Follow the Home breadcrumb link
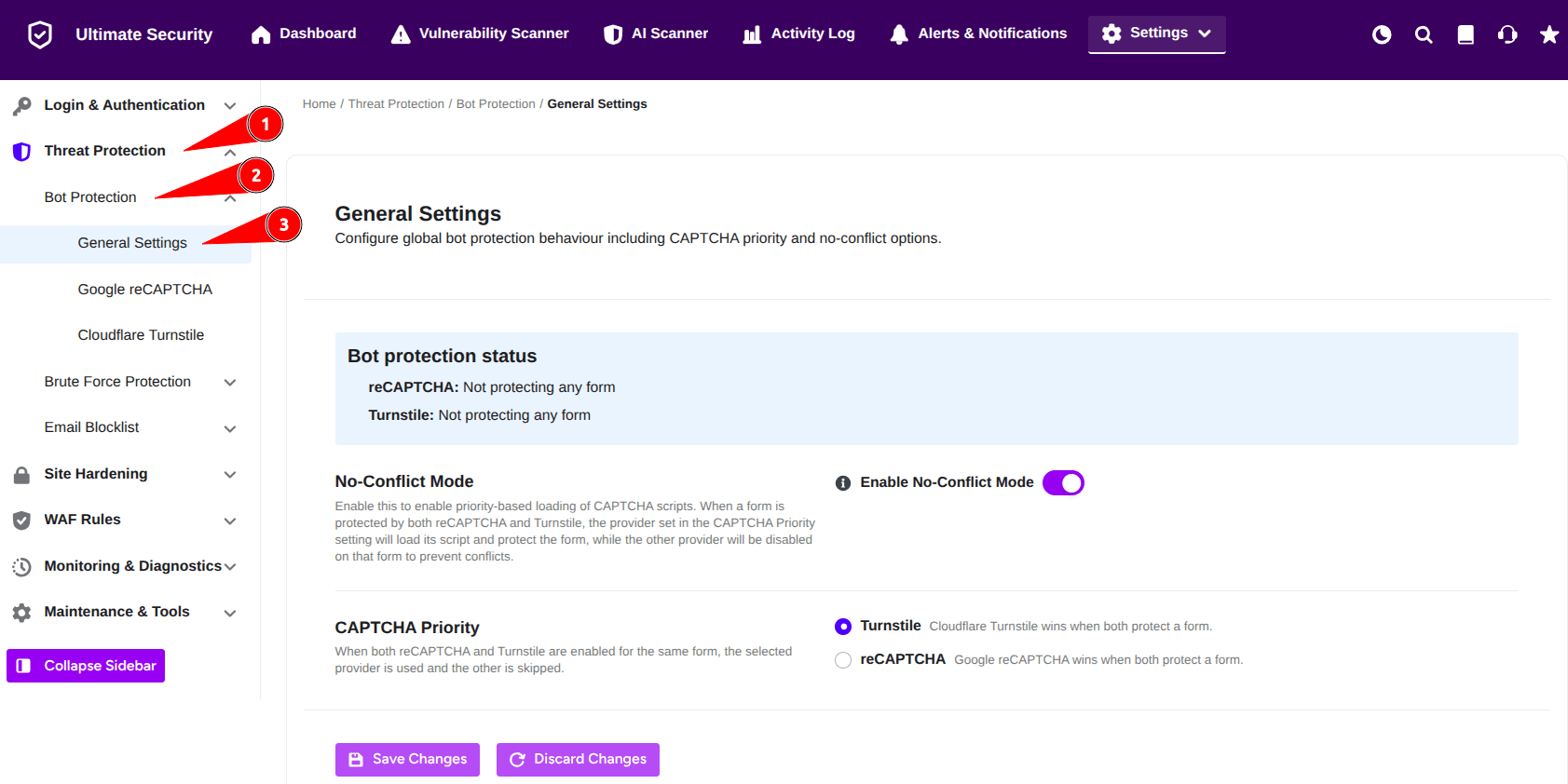 [319, 104]
